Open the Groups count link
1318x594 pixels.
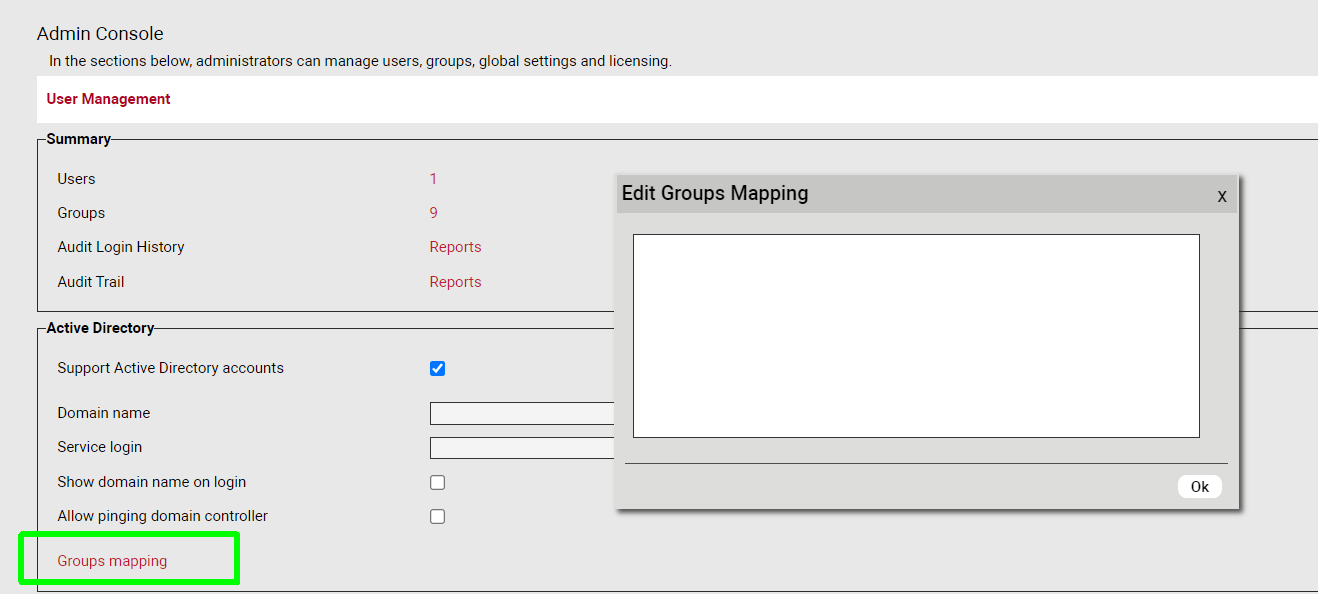[433, 213]
